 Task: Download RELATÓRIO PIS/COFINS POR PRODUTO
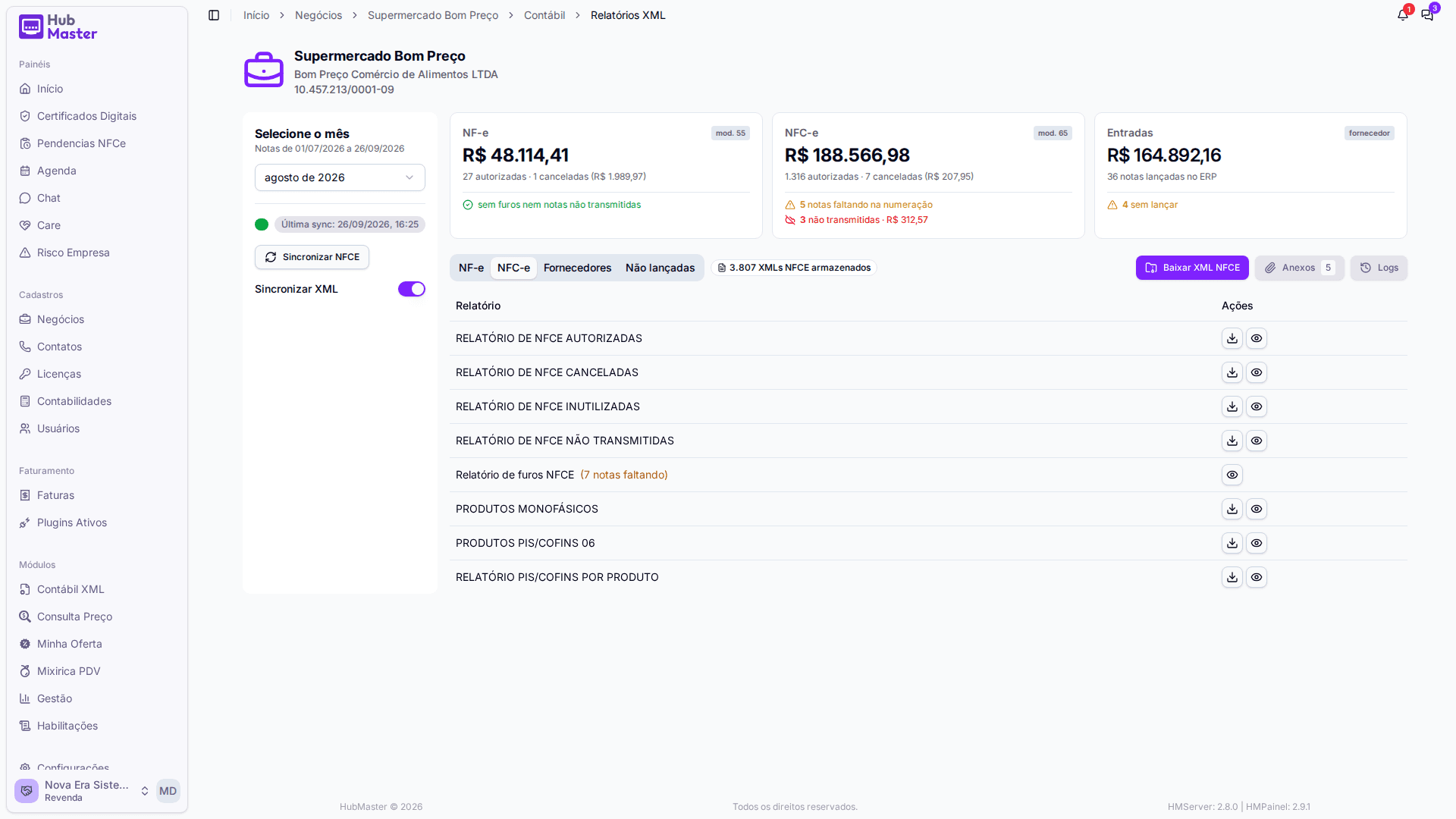pos(1232,577)
